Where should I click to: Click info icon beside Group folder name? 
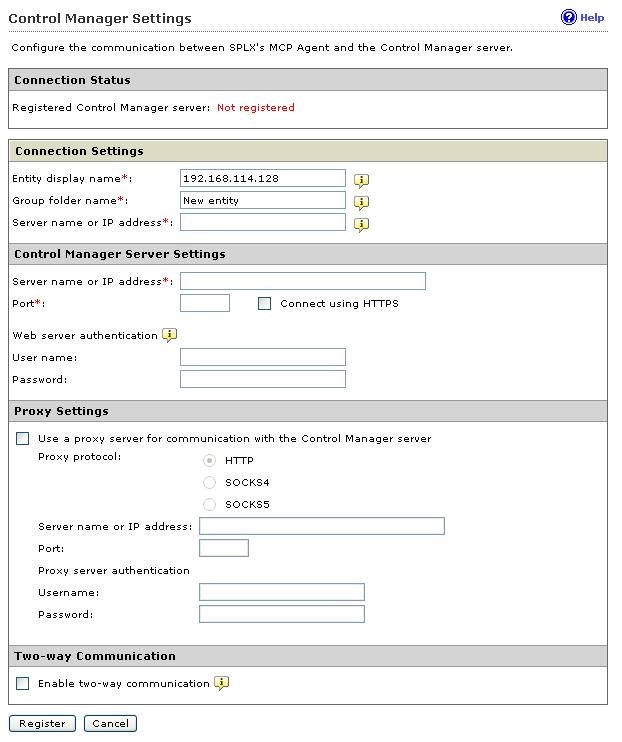362,202
